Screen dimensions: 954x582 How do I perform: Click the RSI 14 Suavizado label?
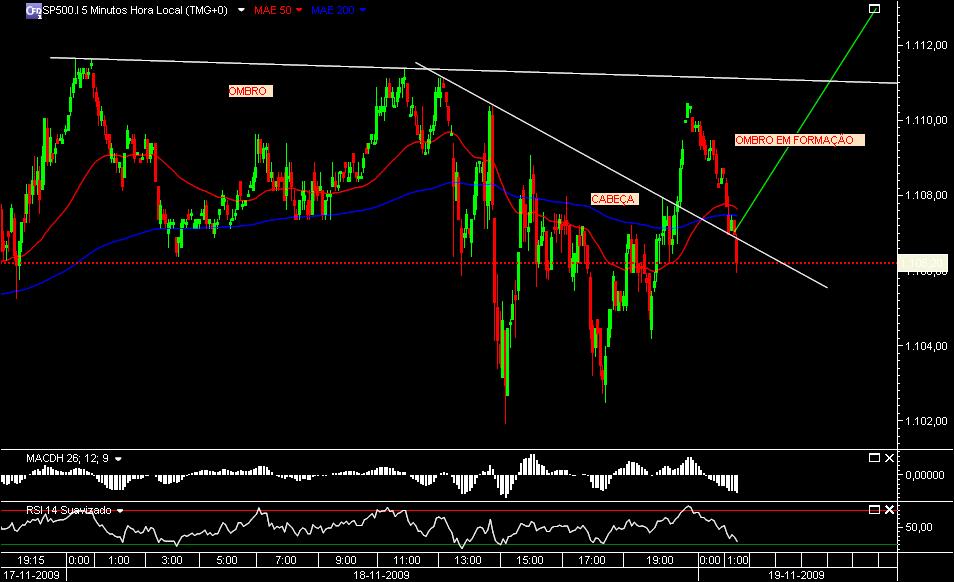click(x=69, y=510)
